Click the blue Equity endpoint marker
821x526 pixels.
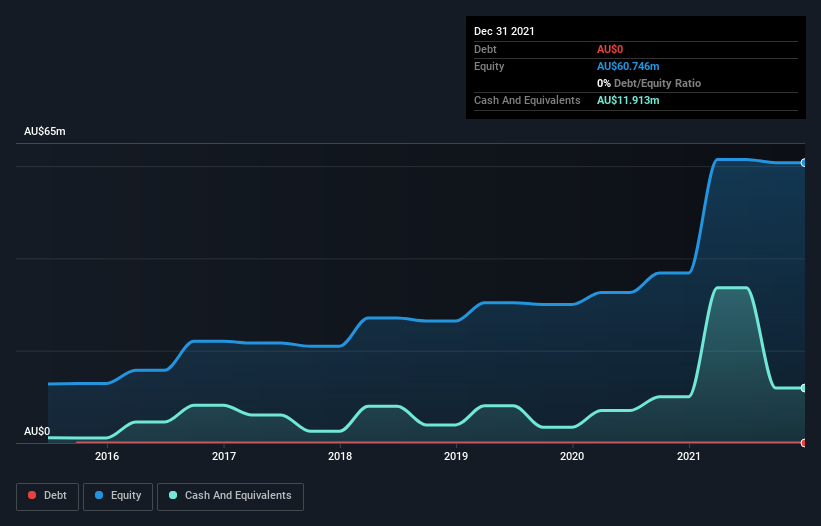804,163
